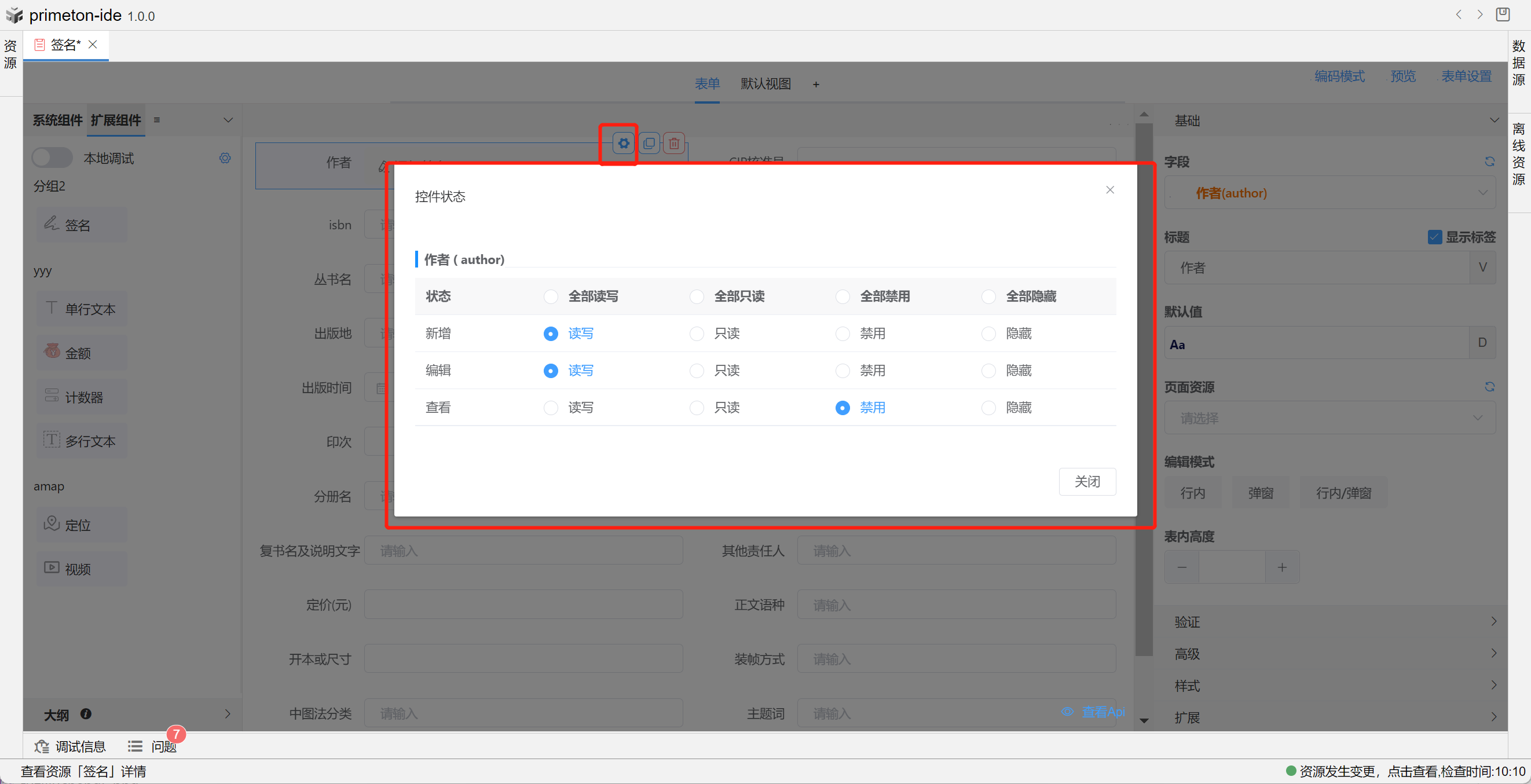The image size is (1531, 784).
Task: Uncheck the 显示标签 checkbox
Action: coord(1434,237)
